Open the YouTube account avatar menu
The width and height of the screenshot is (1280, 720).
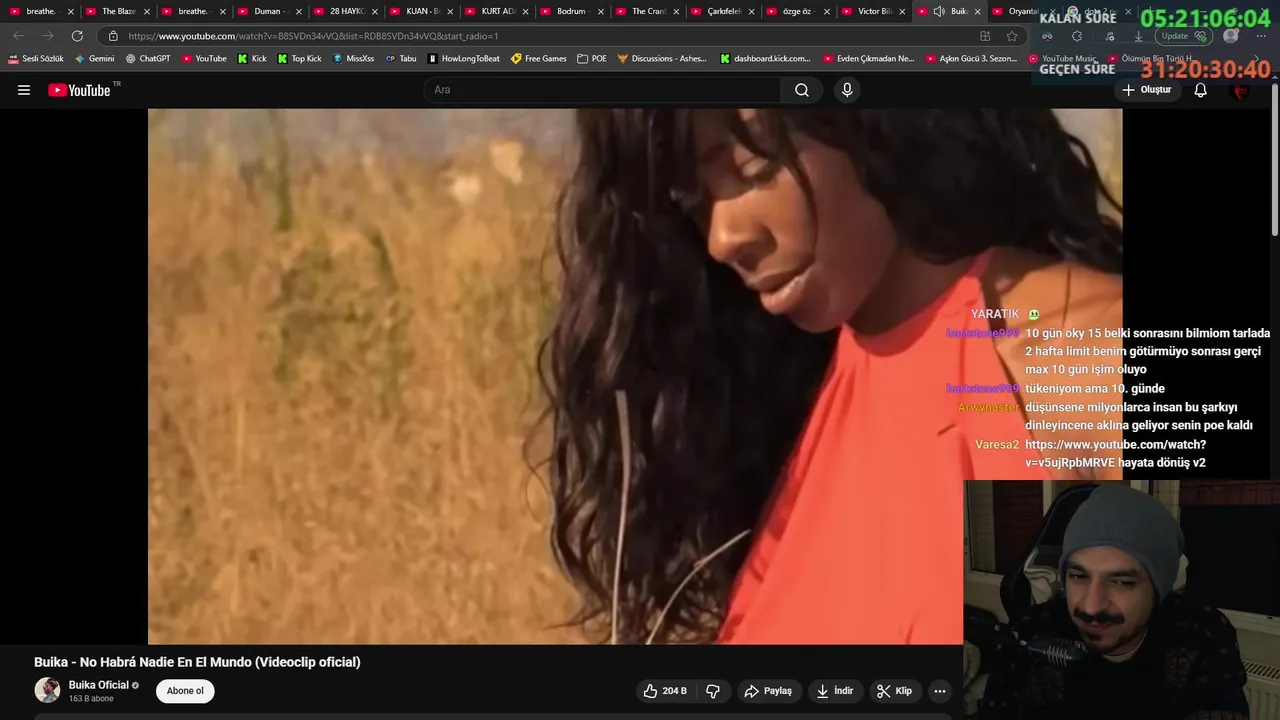coord(1241,90)
